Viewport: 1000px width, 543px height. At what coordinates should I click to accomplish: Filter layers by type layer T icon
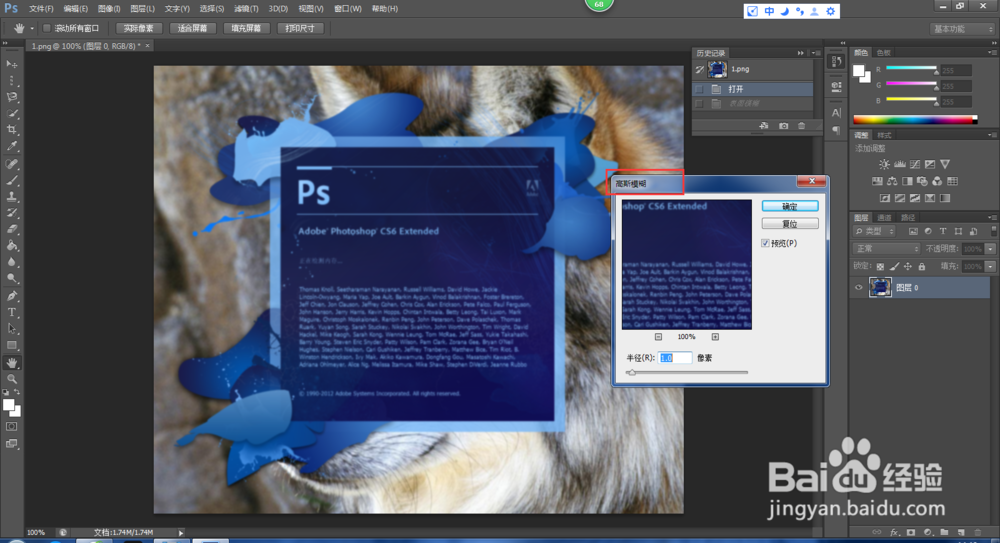[943, 232]
